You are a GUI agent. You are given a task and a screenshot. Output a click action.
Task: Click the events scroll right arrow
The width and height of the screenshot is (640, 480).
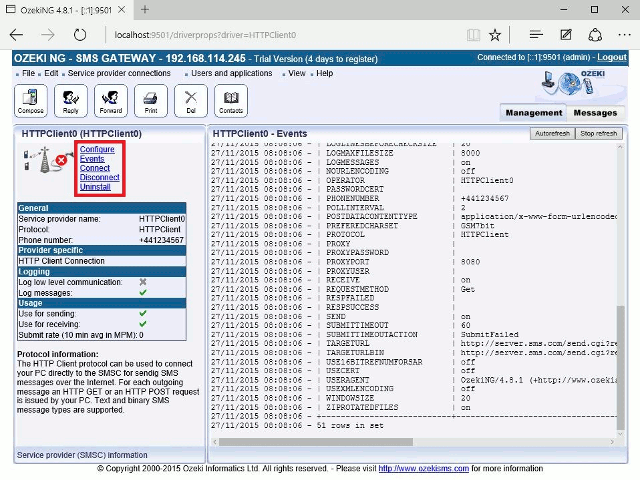[612, 442]
